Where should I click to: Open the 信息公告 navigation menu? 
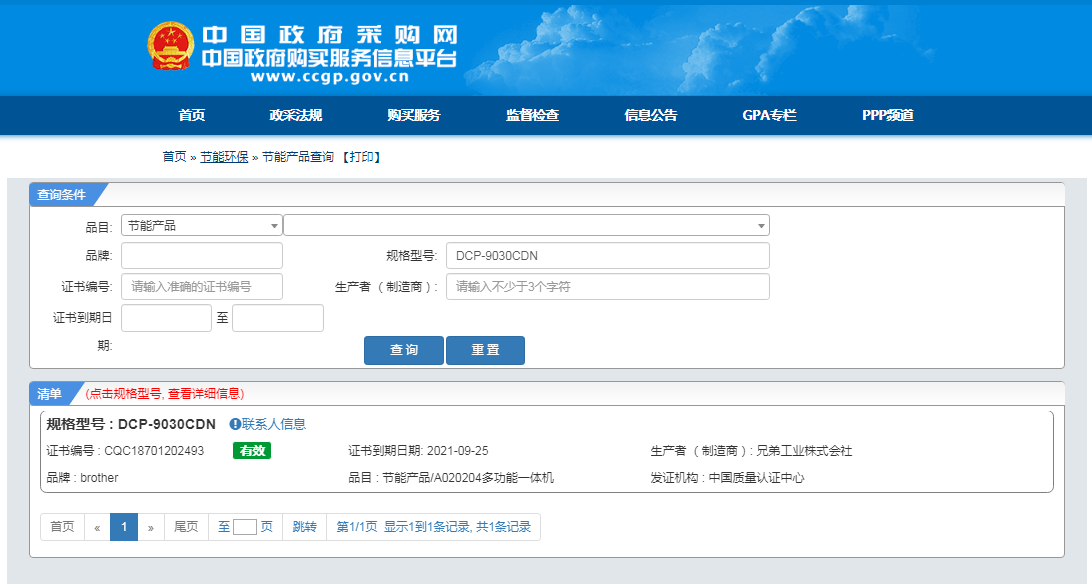click(x=651, y=116)
